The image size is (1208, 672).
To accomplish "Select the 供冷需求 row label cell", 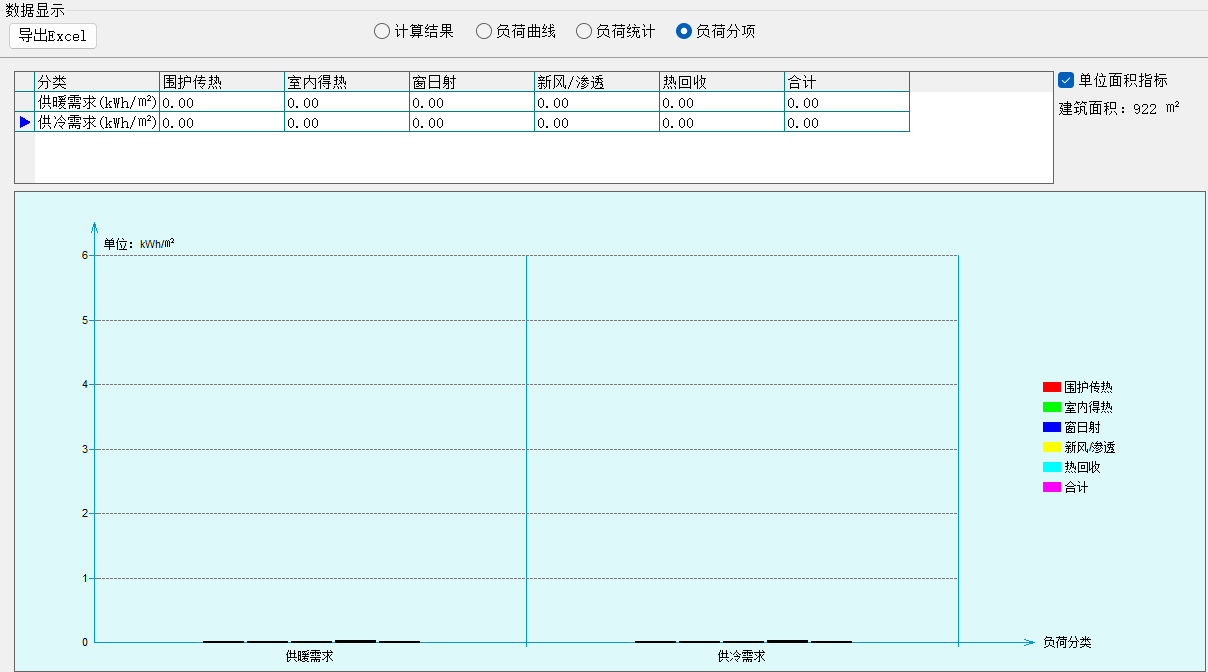I will [x=97, y=122].
